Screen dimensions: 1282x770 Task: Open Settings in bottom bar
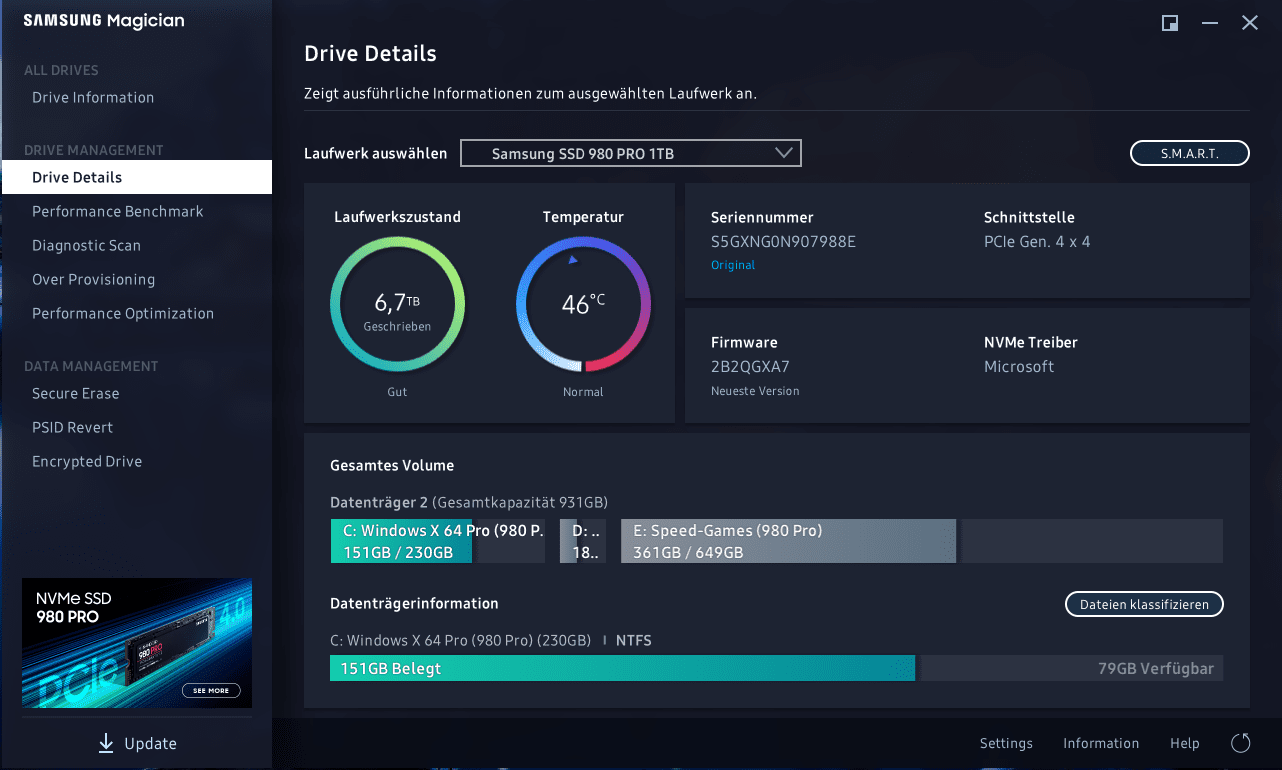pyautogui.click(x=1006, y=743)
